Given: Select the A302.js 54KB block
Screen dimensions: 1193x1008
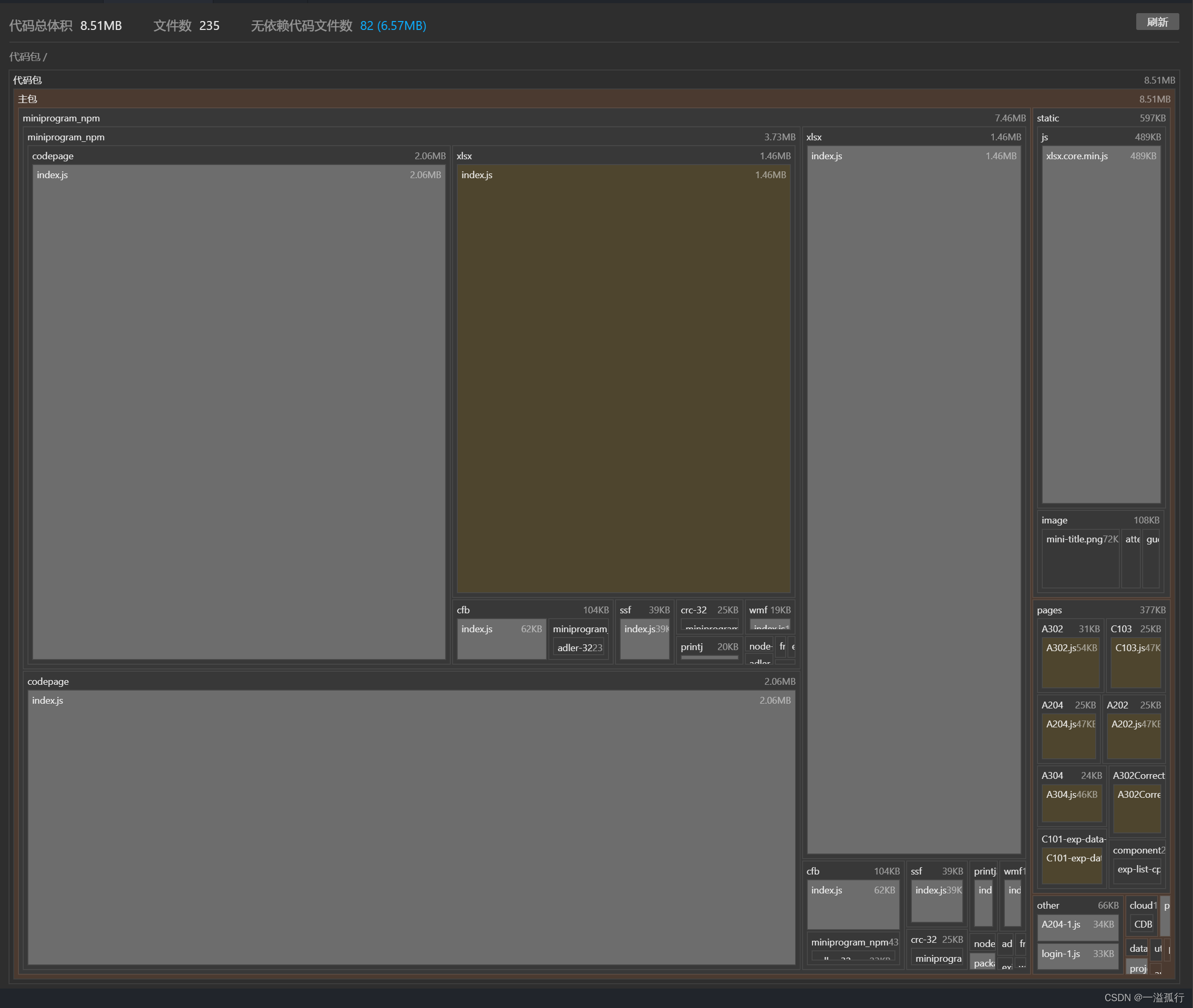Looking at the screenshot, I should (1071, 663).
